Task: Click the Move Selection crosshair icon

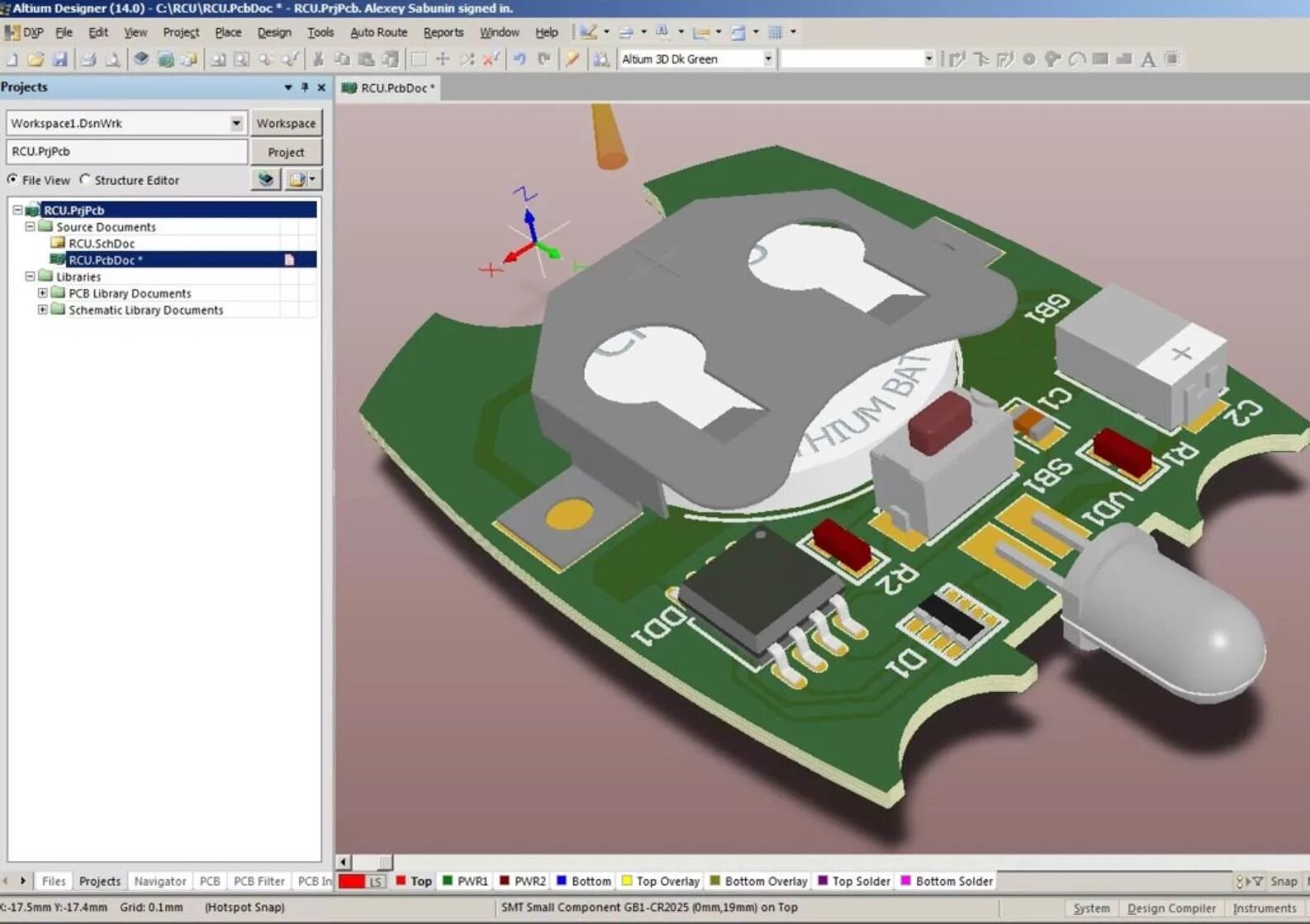Action: click(x=443, y=59)
